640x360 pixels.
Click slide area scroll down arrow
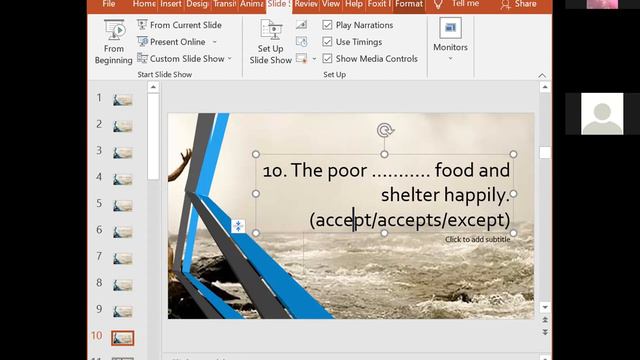[x=545, y=307]
